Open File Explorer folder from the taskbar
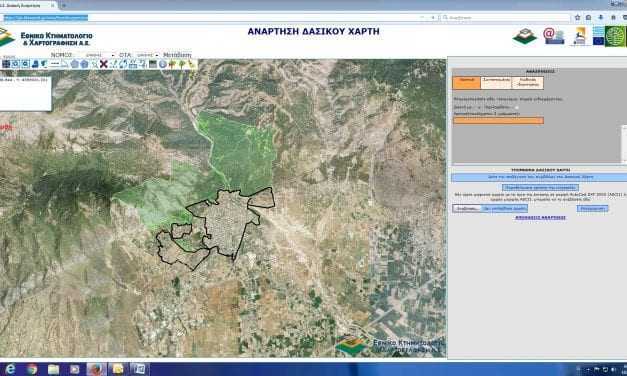The image size is (627, 376). 54,369
